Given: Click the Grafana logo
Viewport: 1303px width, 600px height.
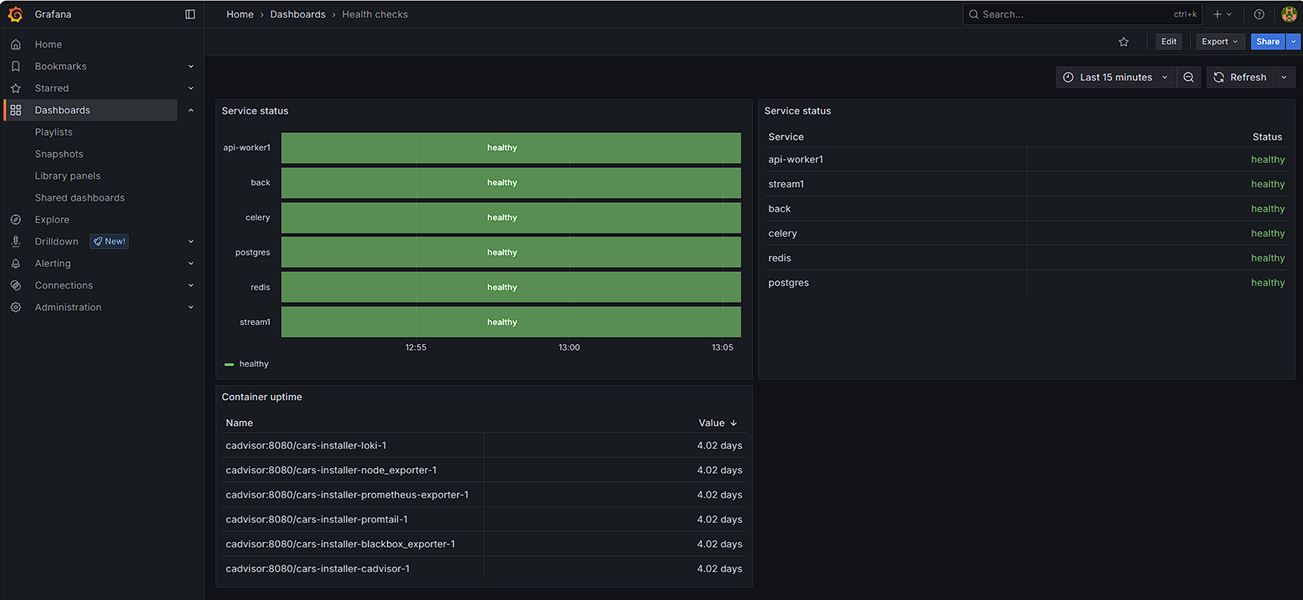Looking at the screenshot, I should (x=15, y=13).
